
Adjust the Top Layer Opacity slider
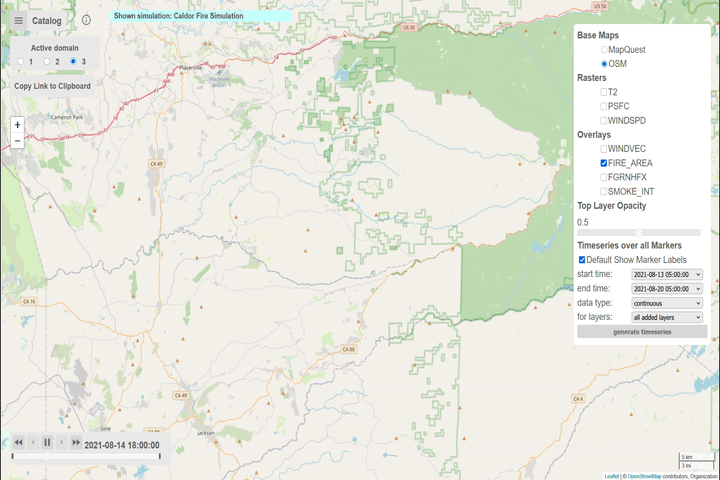point(639,233)
